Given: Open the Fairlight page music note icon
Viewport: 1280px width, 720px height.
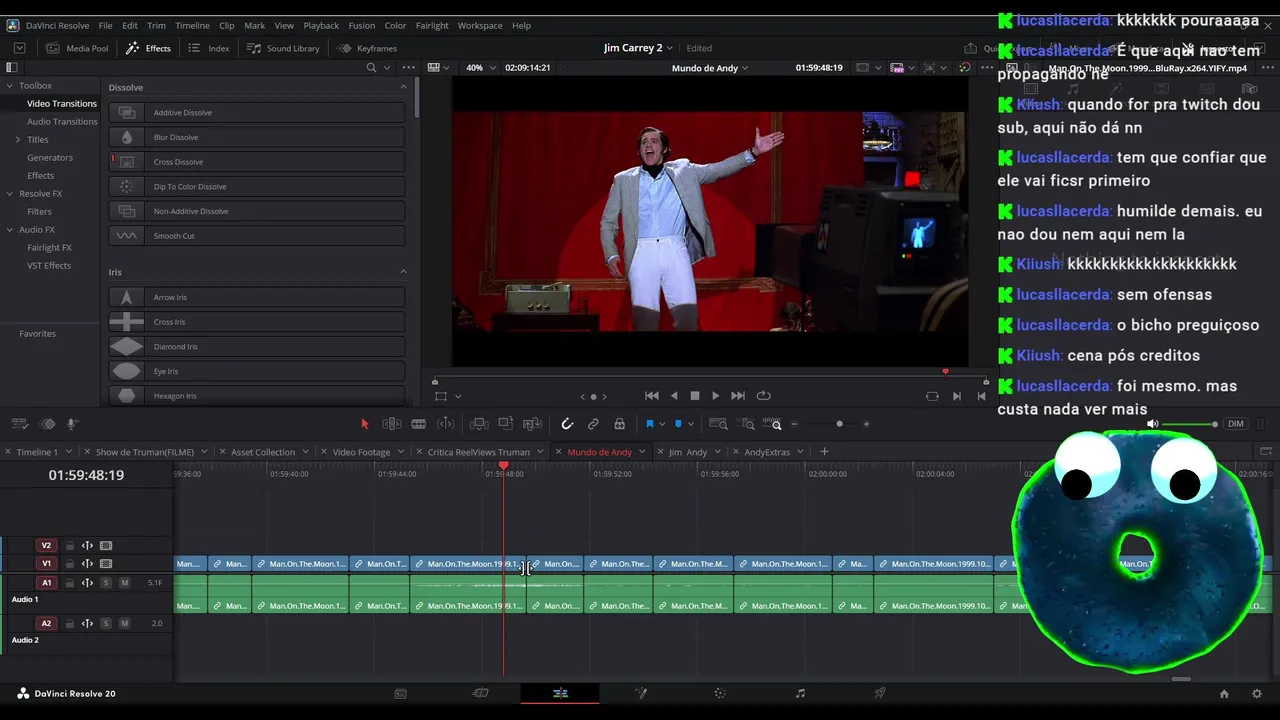Looking at the screenshot, I should pos(800,693).
